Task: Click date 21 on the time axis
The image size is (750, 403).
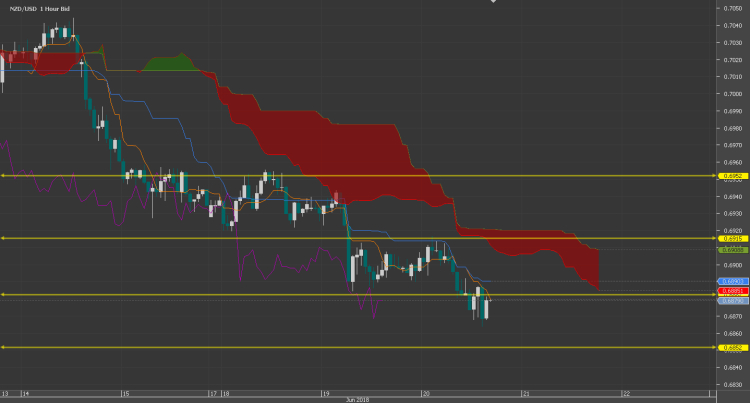Action: [526, 394]
